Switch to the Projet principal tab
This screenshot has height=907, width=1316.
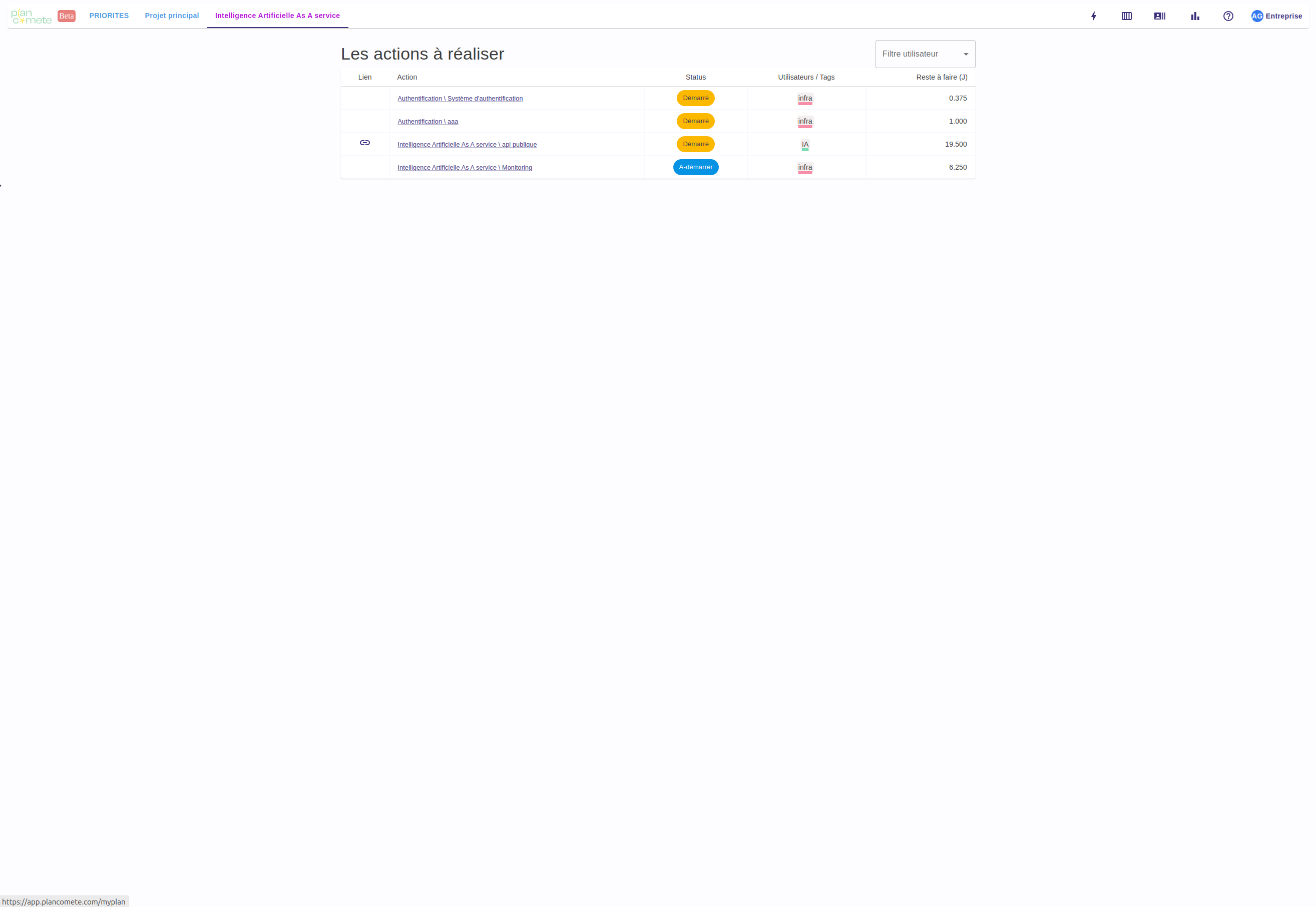(172, 16)
